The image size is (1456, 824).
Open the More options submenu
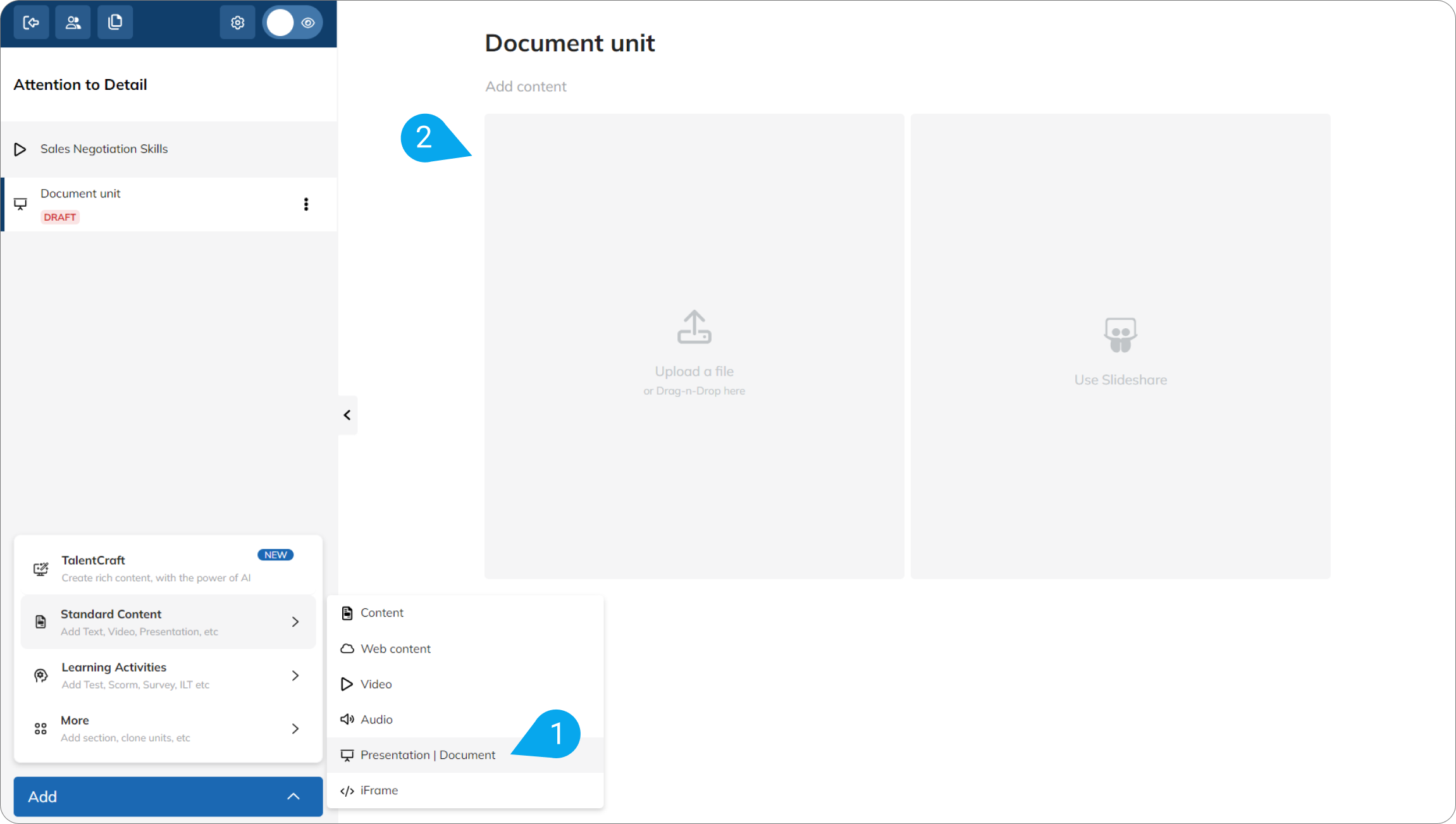(168, 728)
